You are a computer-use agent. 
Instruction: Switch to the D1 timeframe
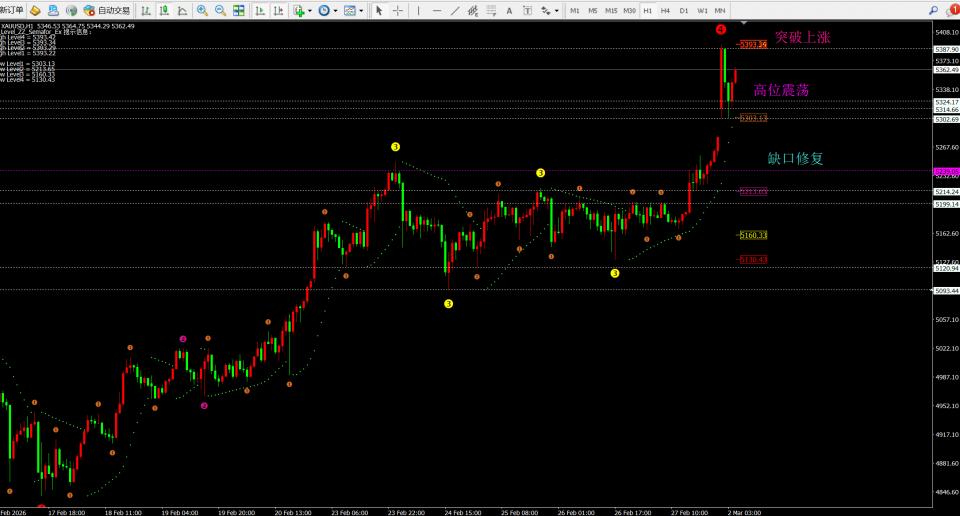pos(684,10)
